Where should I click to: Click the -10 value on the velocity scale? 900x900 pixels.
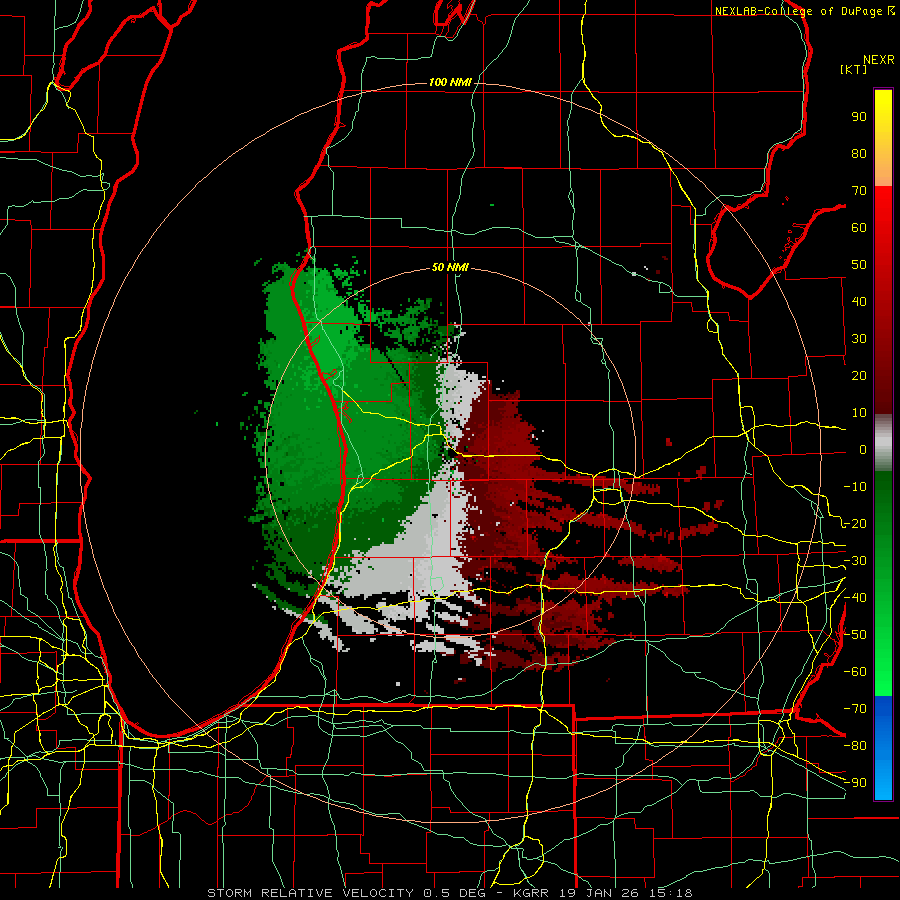pyautogui.click(x=855, y=487)
